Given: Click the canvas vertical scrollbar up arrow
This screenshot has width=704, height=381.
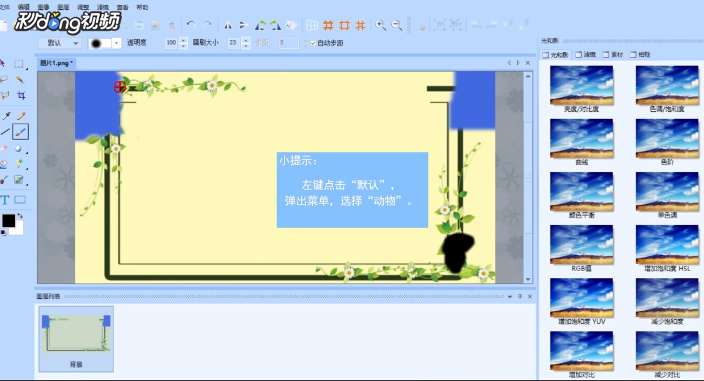Looking at the screenshot, I should click(528, 76).
